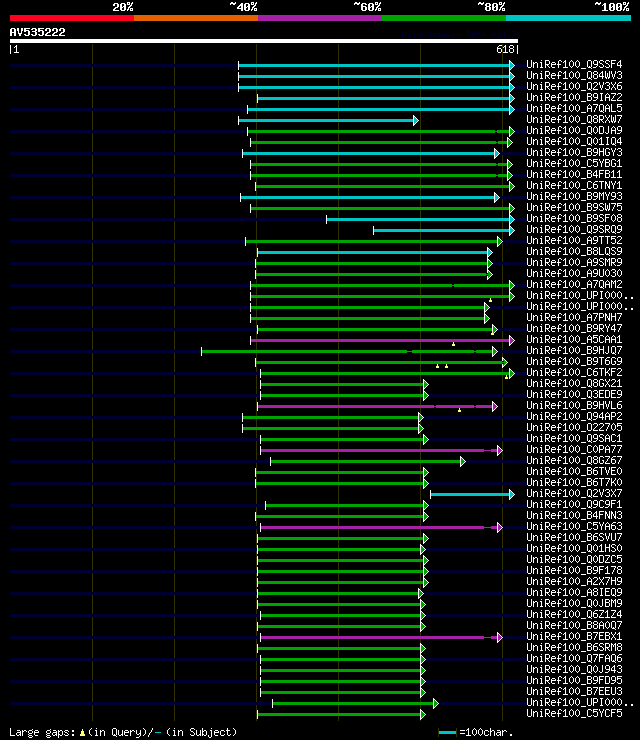Open the UniRef100_A7QAL5 entry
The height and width of the screenshot is (740, 640).
pyautogui.click(x=574, y=108)
